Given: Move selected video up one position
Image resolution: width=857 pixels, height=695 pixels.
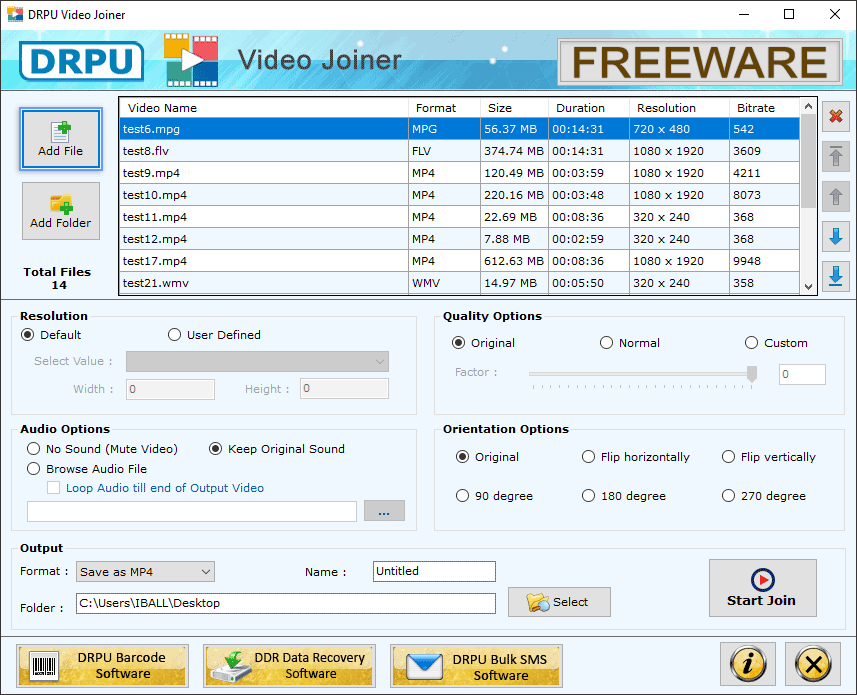Looking at the screenshot, I should coord(835,197).
